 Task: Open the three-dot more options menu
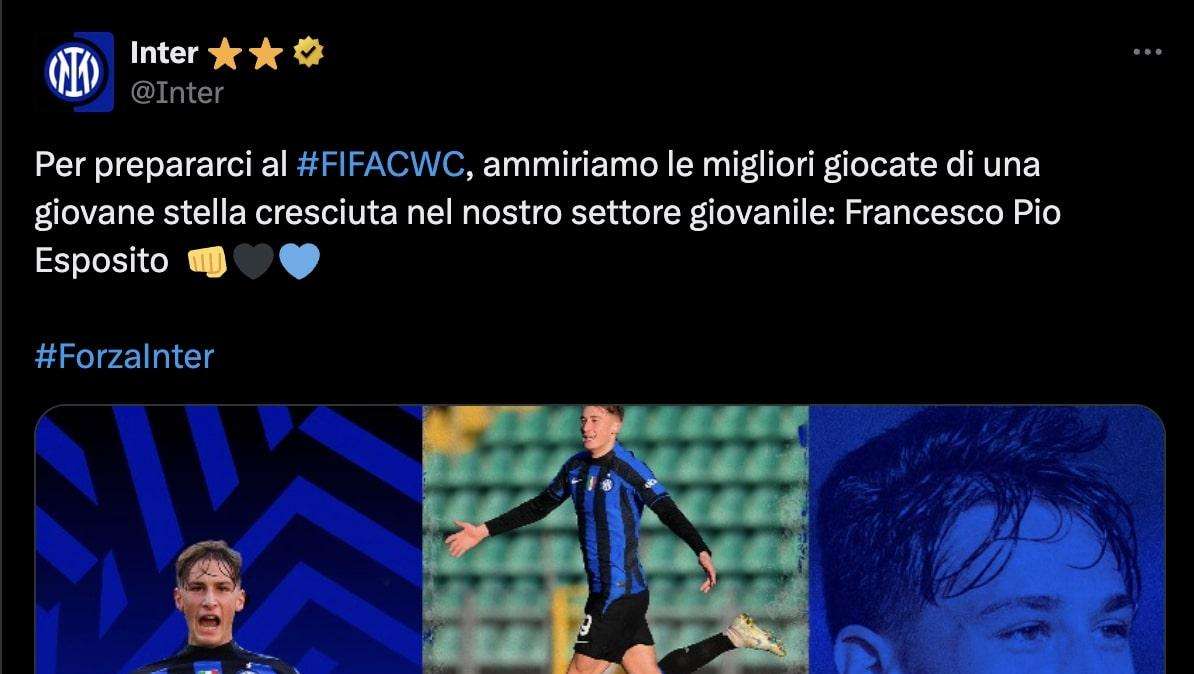point(1147,52)
